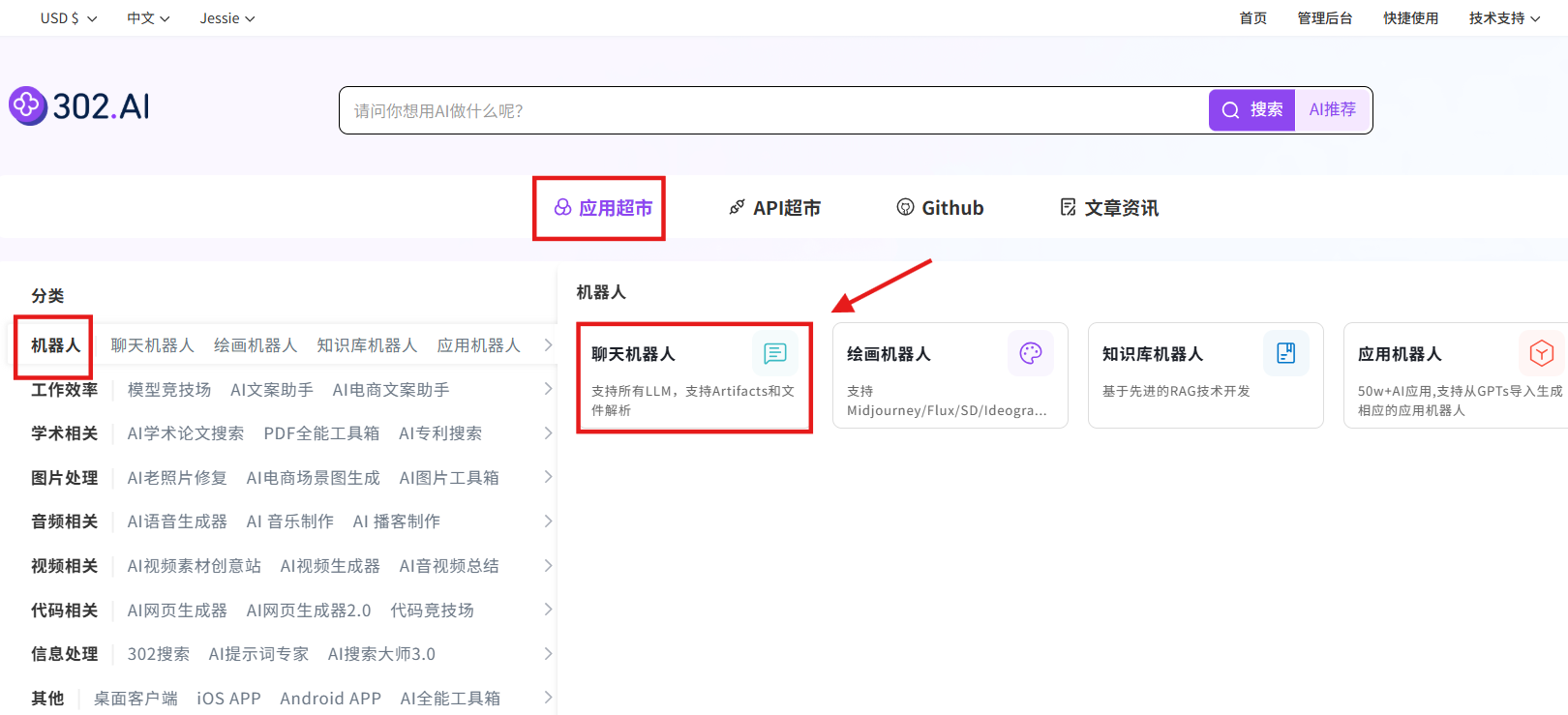The width and height of the screenshot is (1568, 715).
Task: Open the 技术支持 dropdown menu
Action: coord(1504,18)
